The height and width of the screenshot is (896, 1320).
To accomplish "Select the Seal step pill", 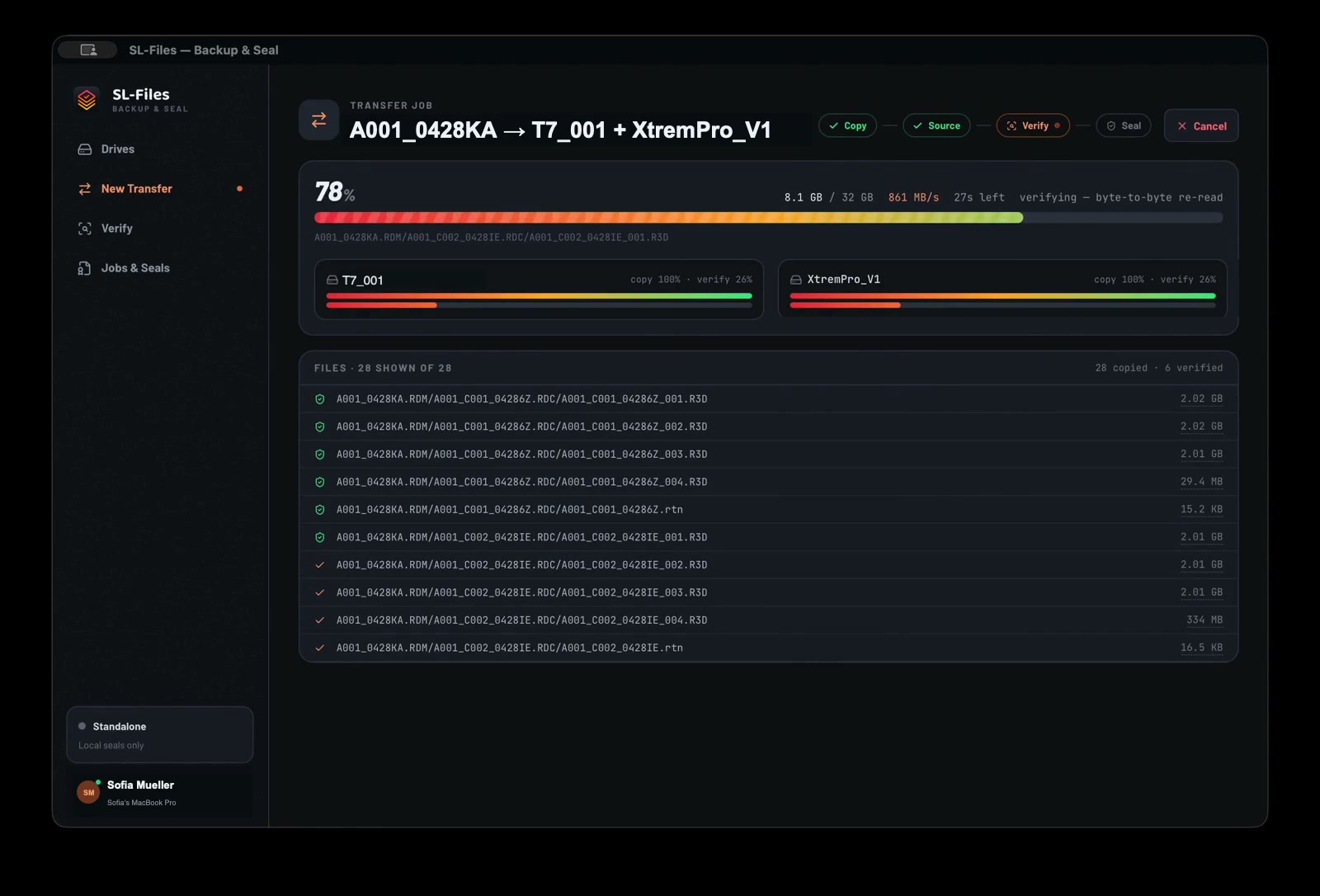I will (x=1123, y=125).
